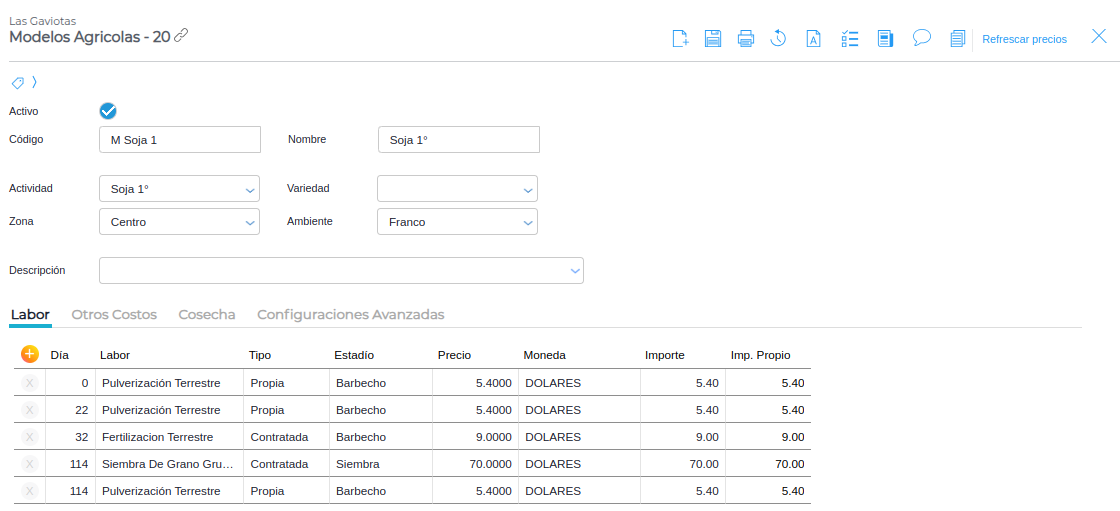Click the copy documents icon
Screen dimensions: 1120x511
coord(957,39)
